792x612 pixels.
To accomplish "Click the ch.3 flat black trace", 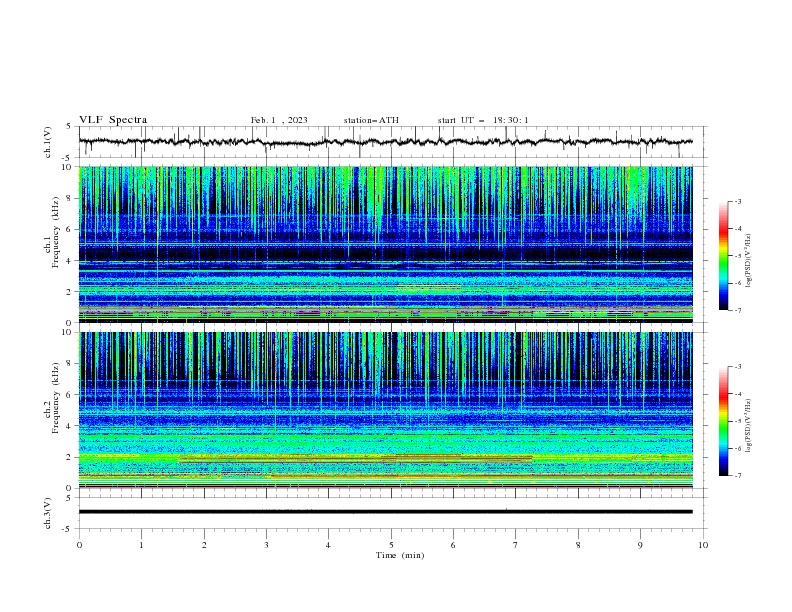I will point(385,512).
